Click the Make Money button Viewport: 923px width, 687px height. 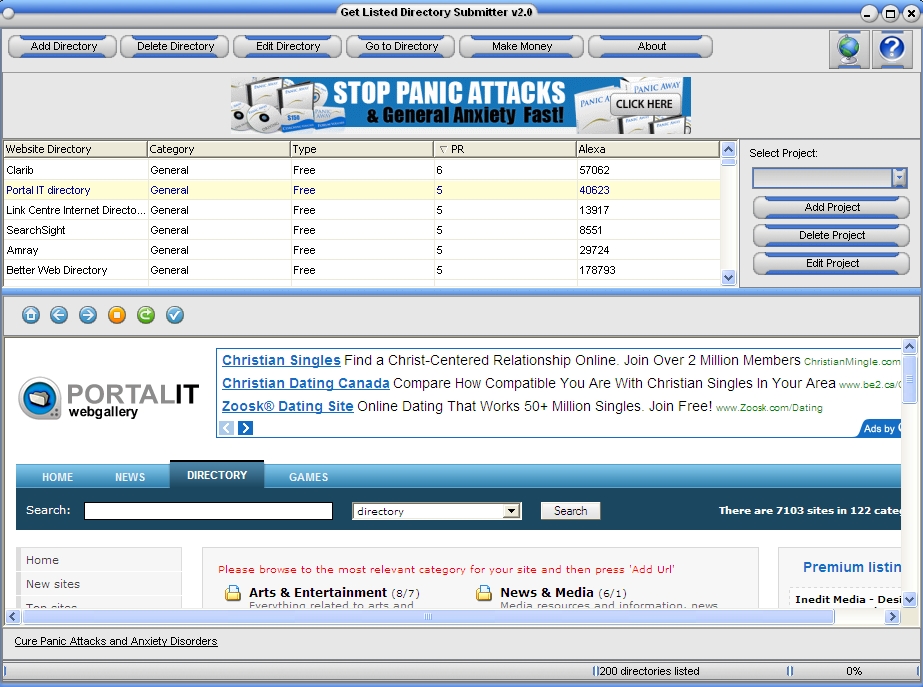[522, 47]
